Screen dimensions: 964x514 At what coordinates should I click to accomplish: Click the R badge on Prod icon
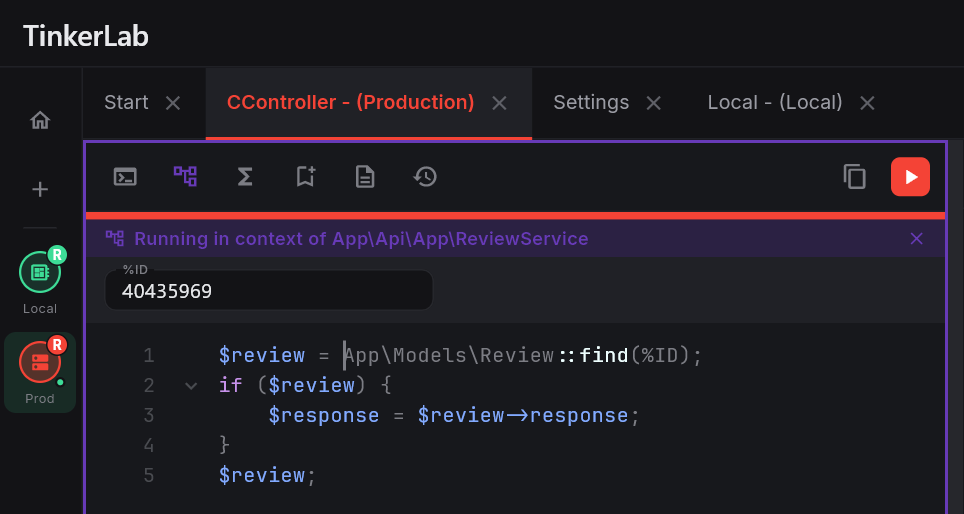[x=57, y=345]
